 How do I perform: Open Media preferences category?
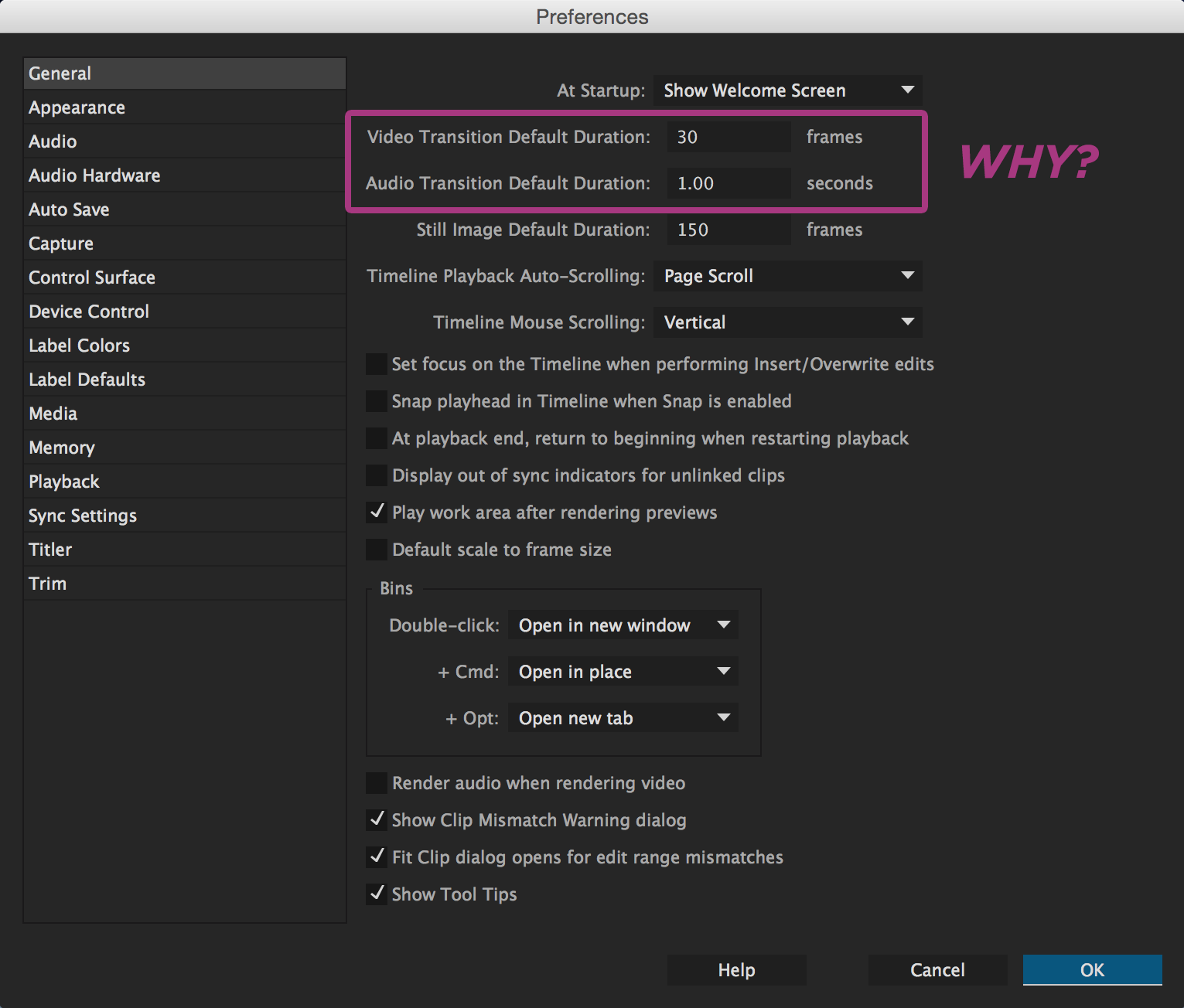point(185,414)
